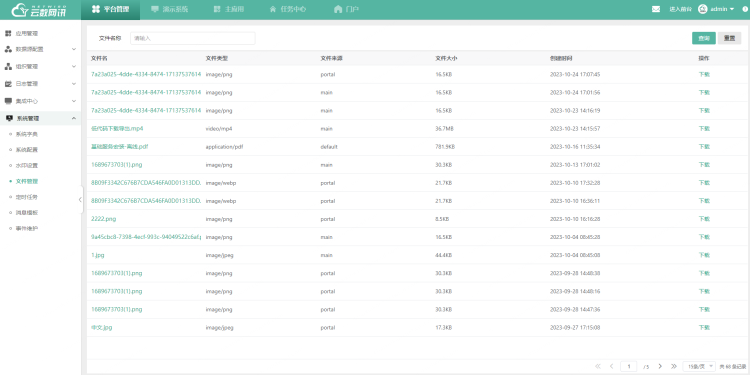Click the 应用管理 sidebar icon
The image size is (750, 375).
8,33
